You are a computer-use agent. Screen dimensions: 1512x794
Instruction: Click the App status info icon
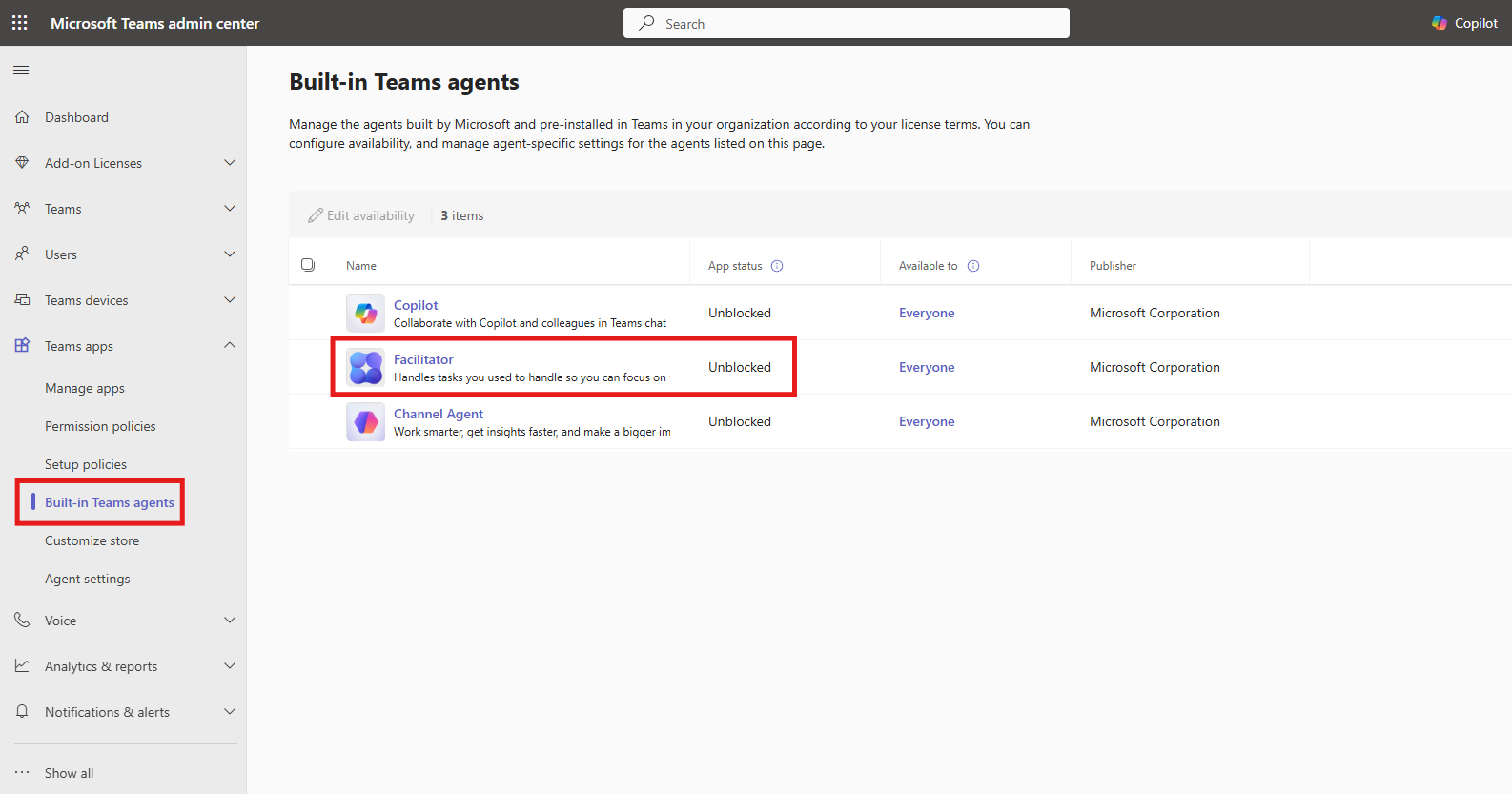tap(777, 266)
